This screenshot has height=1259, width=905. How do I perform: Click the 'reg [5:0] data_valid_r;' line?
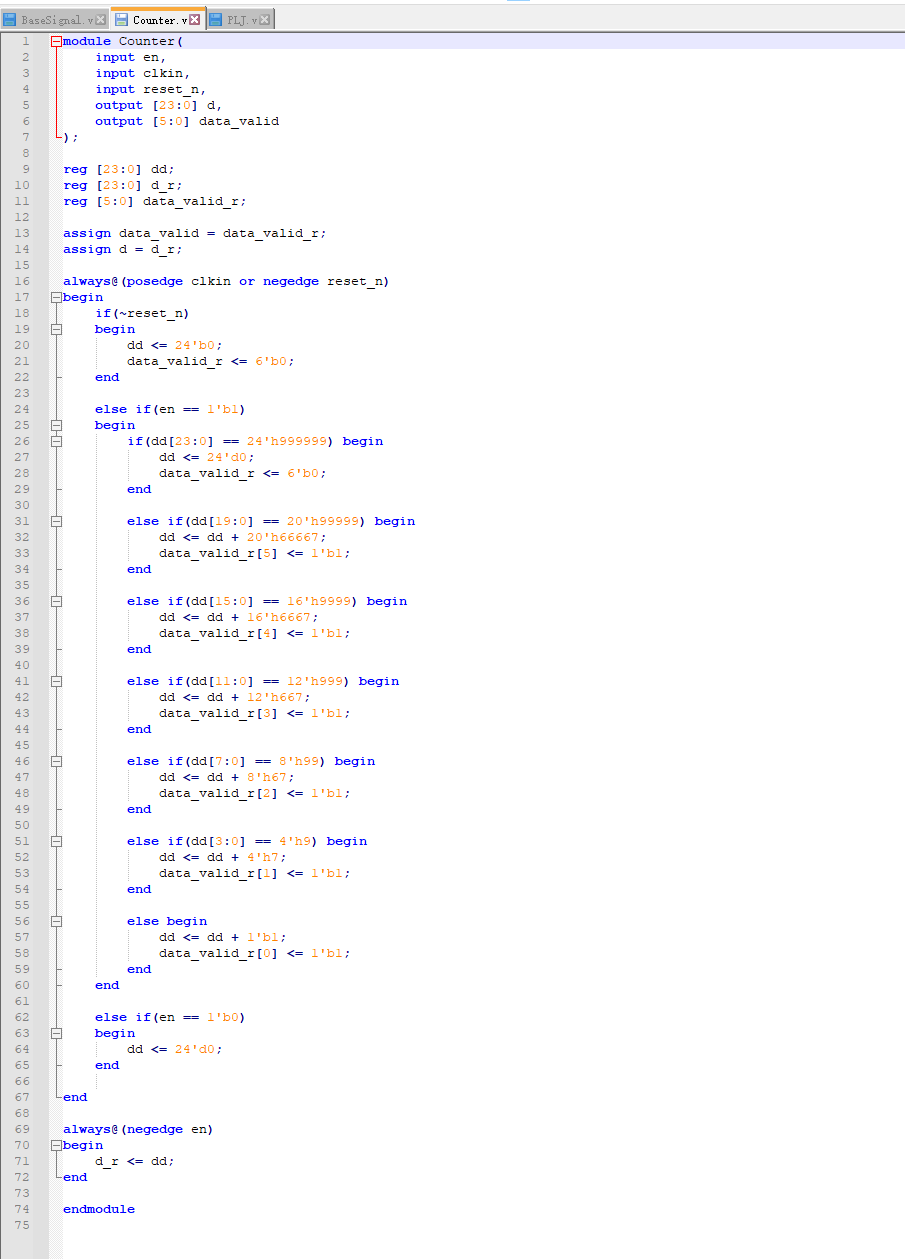point(155,201)
